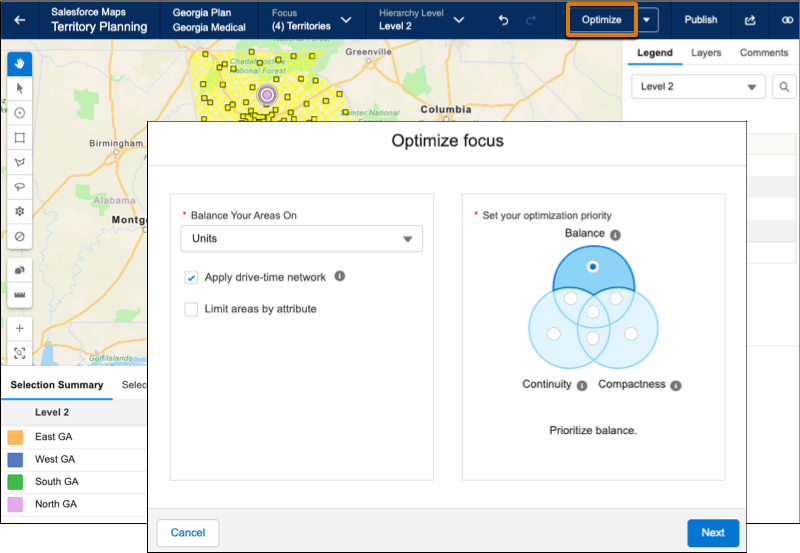The height and width of the screenshot is (553, 800).
Task: Click the Compactness info icon
Action: coord(676,386)
